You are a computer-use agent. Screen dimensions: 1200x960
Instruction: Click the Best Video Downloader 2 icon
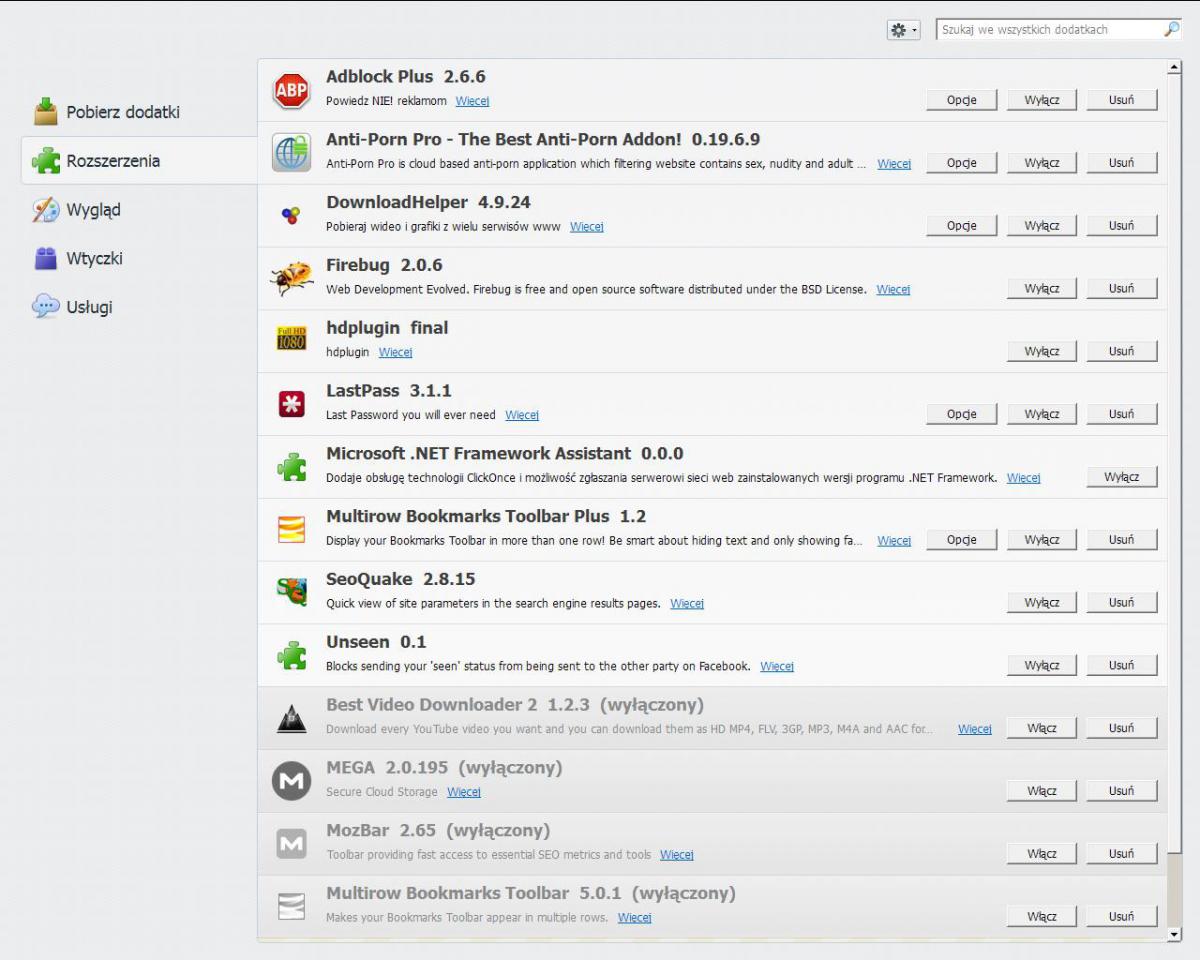click(291, 718)
